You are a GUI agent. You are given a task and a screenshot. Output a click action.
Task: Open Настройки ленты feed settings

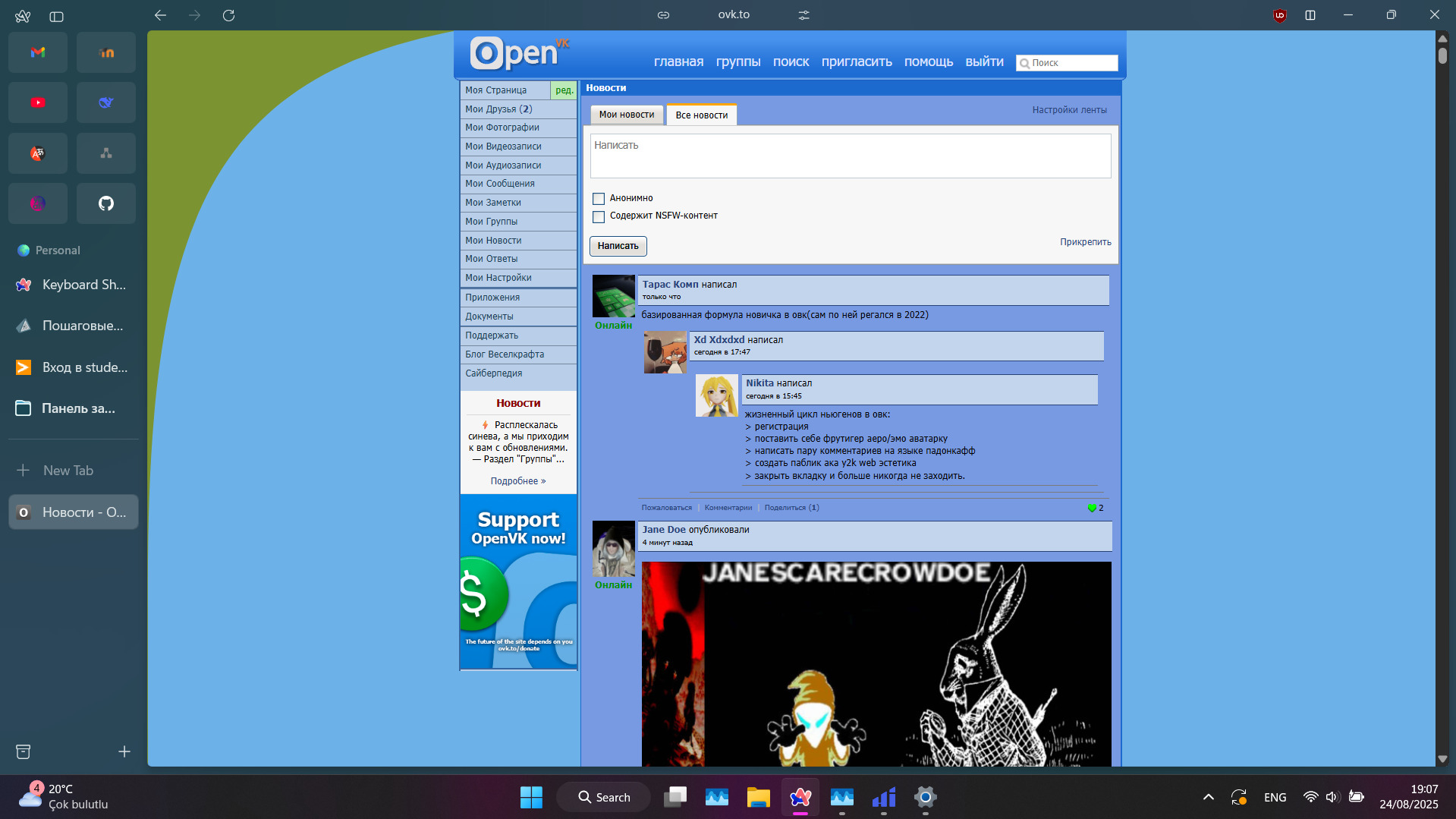pos(1068,110)
